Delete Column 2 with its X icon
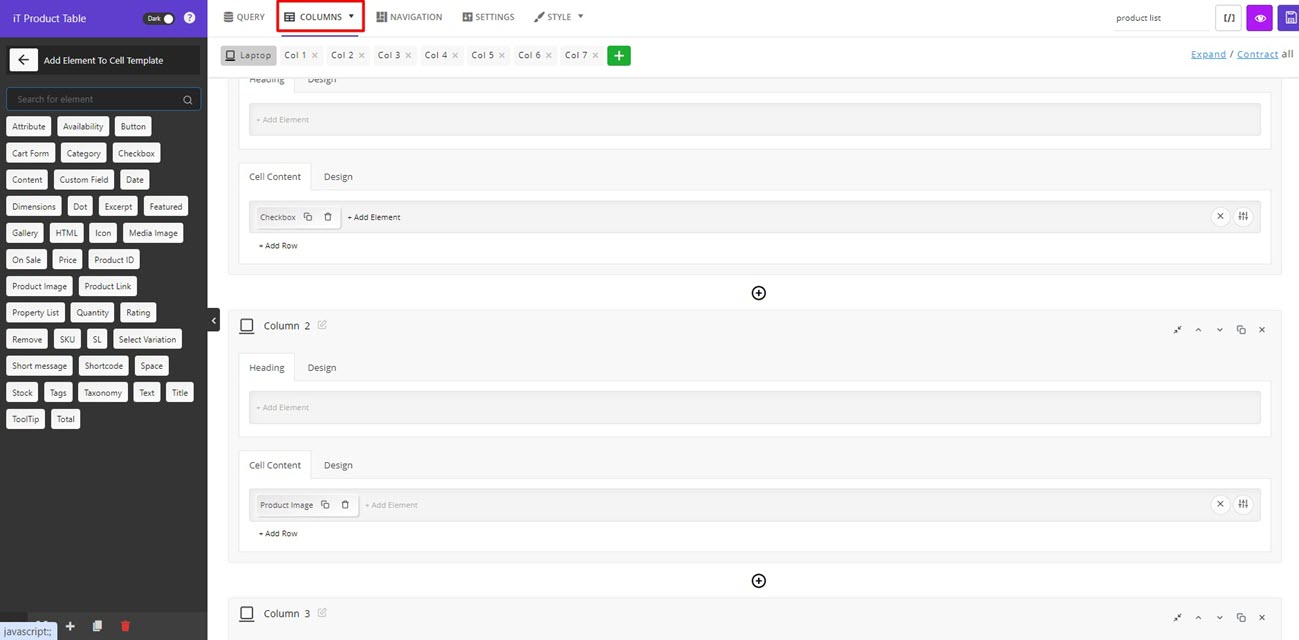This screenshot has height=640, width=1299. tap(1262, 330)
